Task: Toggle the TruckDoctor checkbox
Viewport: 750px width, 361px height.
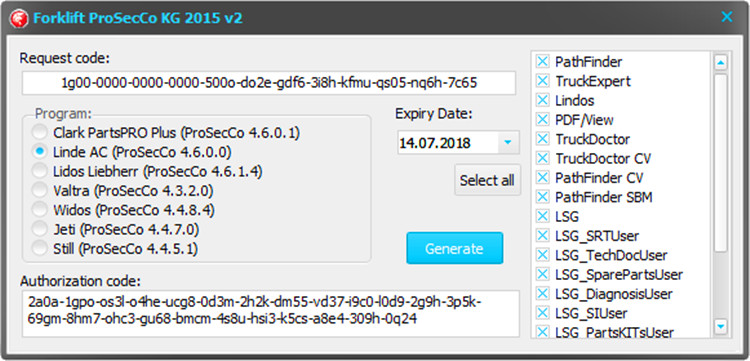Action: (542, 139)
